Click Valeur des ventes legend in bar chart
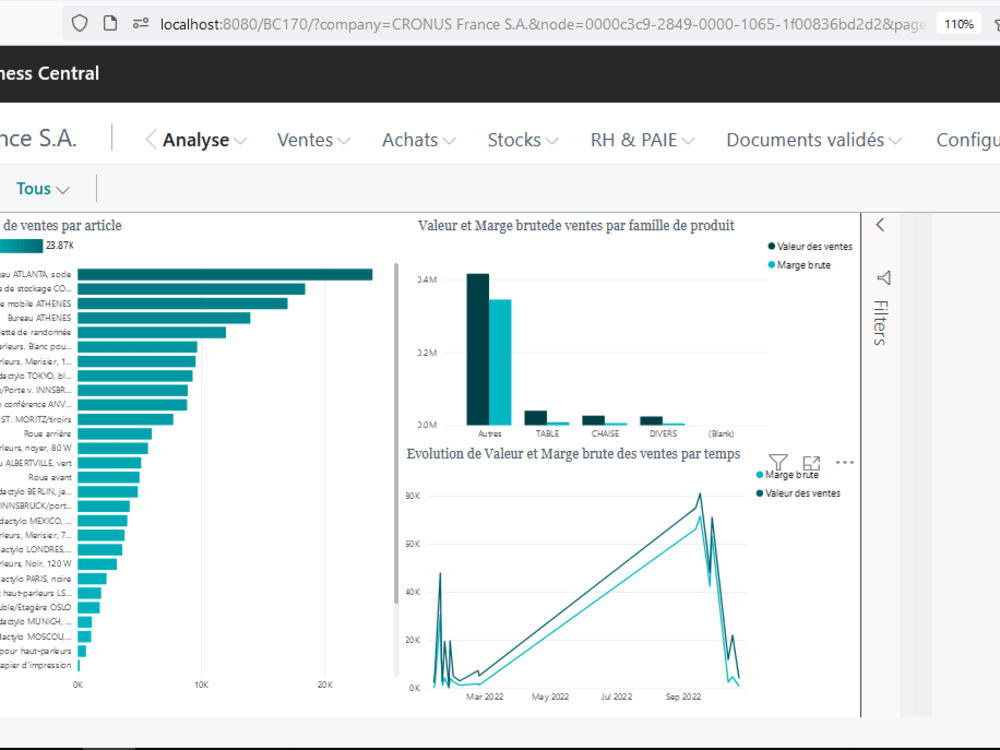 click(x=810, y=246)
